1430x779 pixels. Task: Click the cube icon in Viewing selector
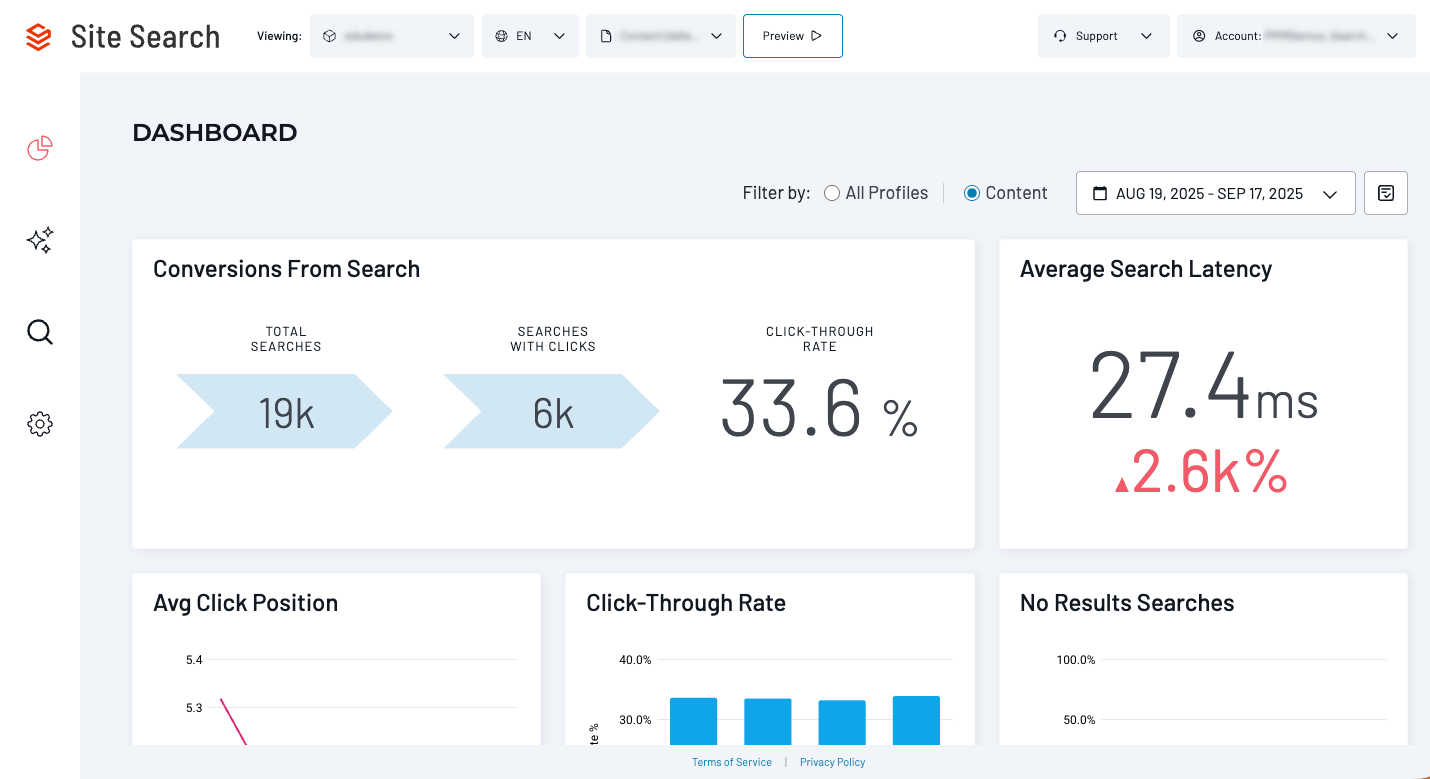pos(330,36)
